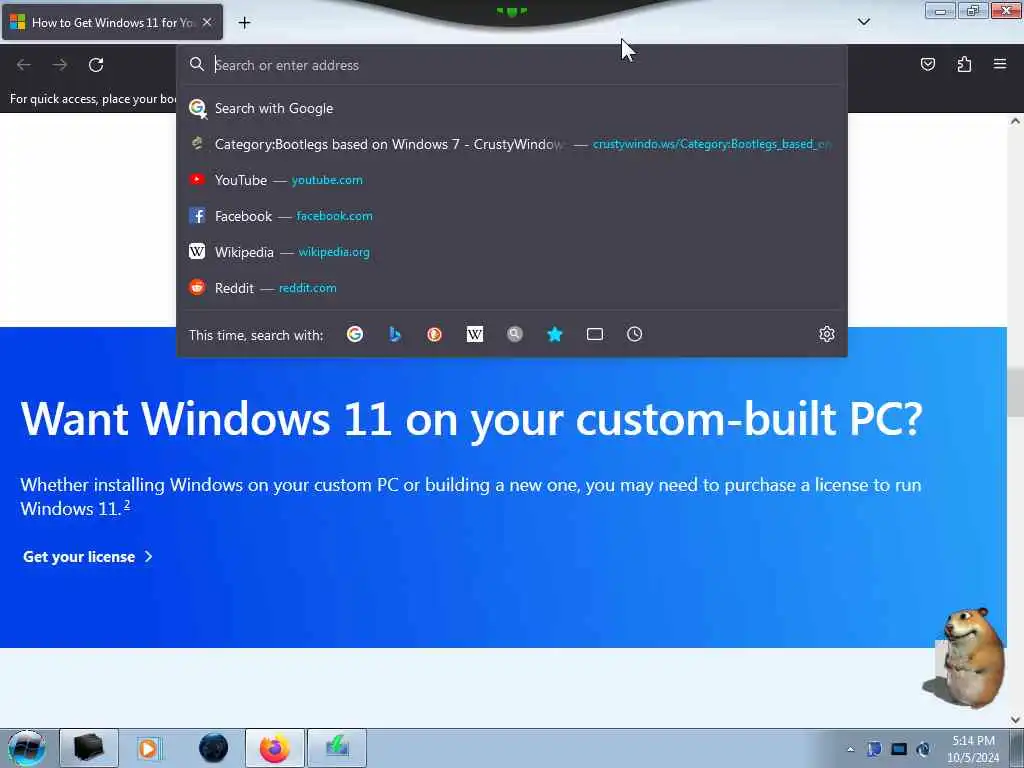The image size is (1024, 768).
Task: Open the green arrow taskbar app
Action: (x=337, y=748)
